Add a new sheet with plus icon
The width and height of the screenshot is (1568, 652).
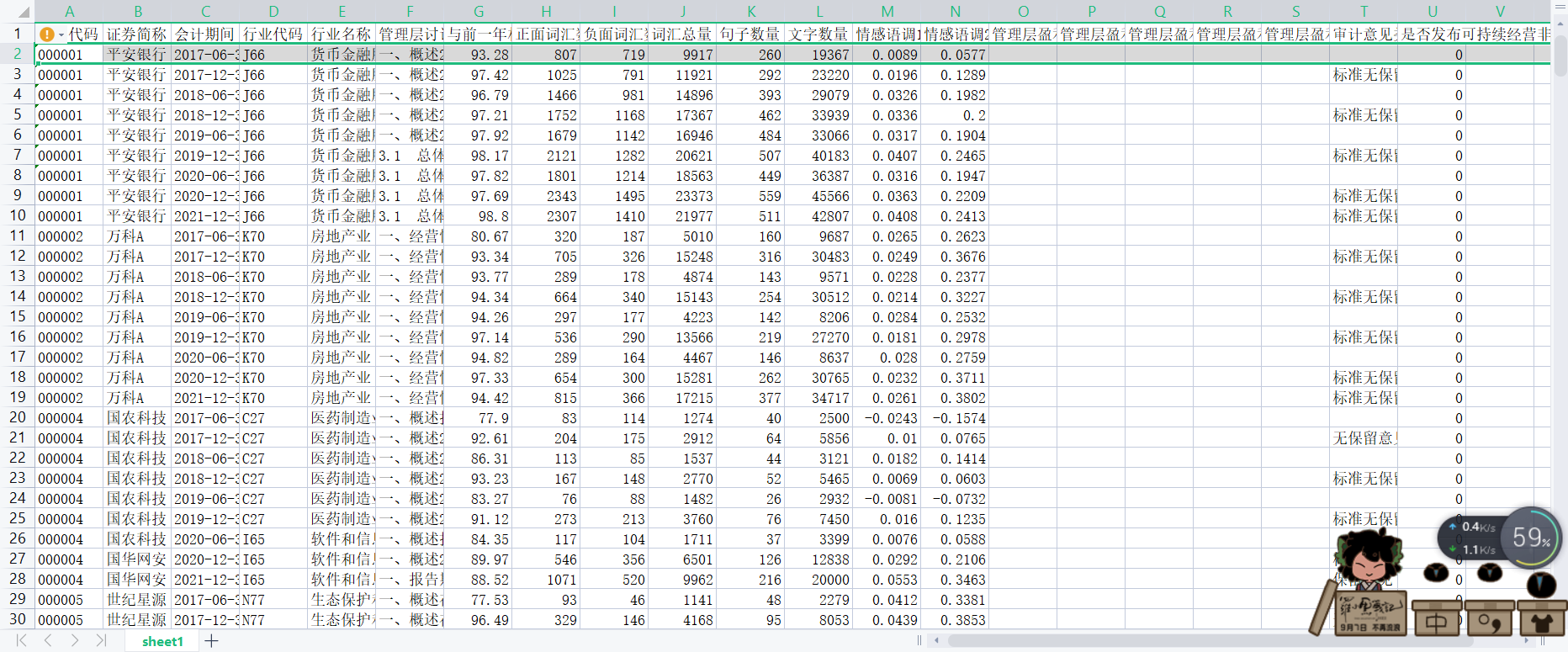click(x=211, y=641)
